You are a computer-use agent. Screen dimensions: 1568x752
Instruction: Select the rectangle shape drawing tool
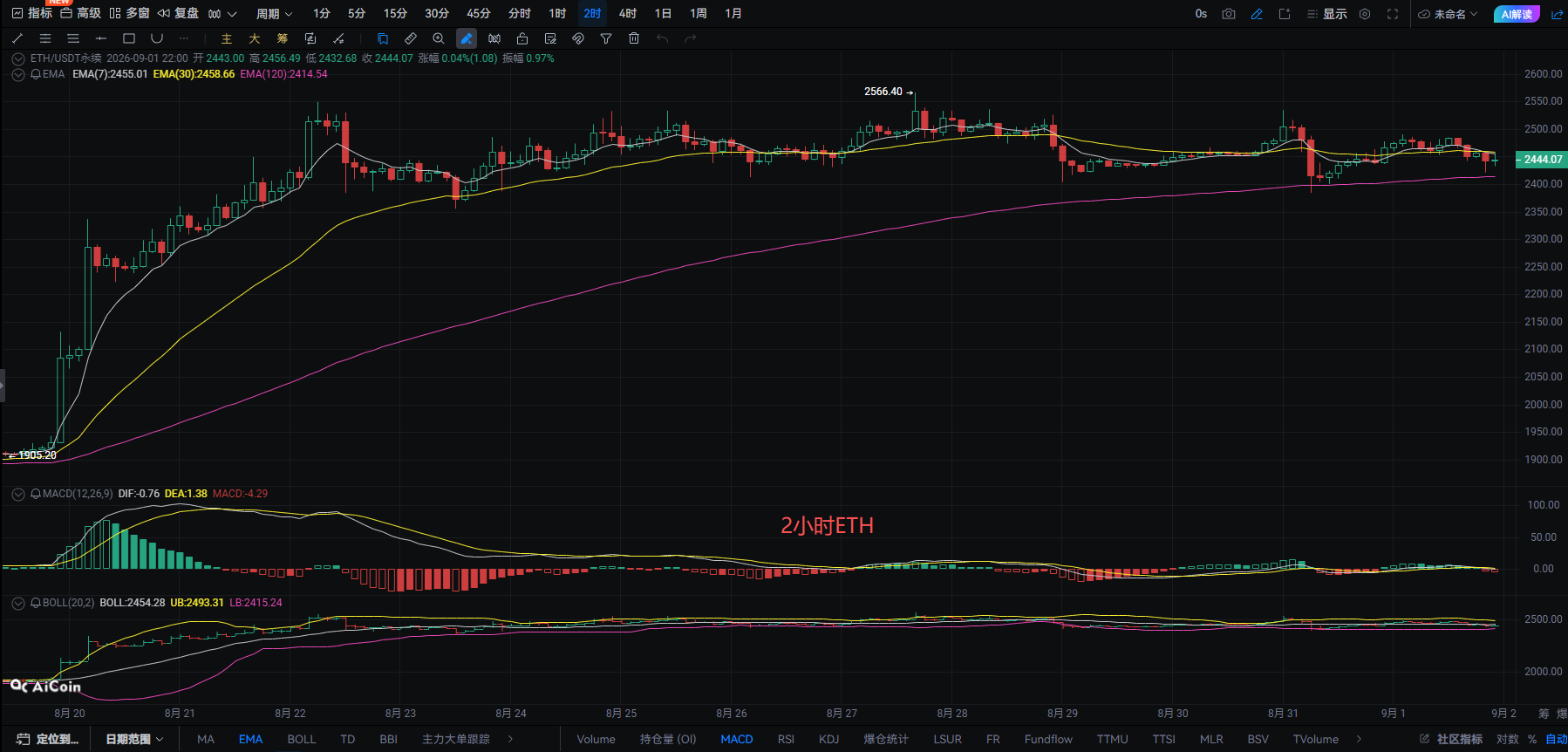(x=129, y=38)
